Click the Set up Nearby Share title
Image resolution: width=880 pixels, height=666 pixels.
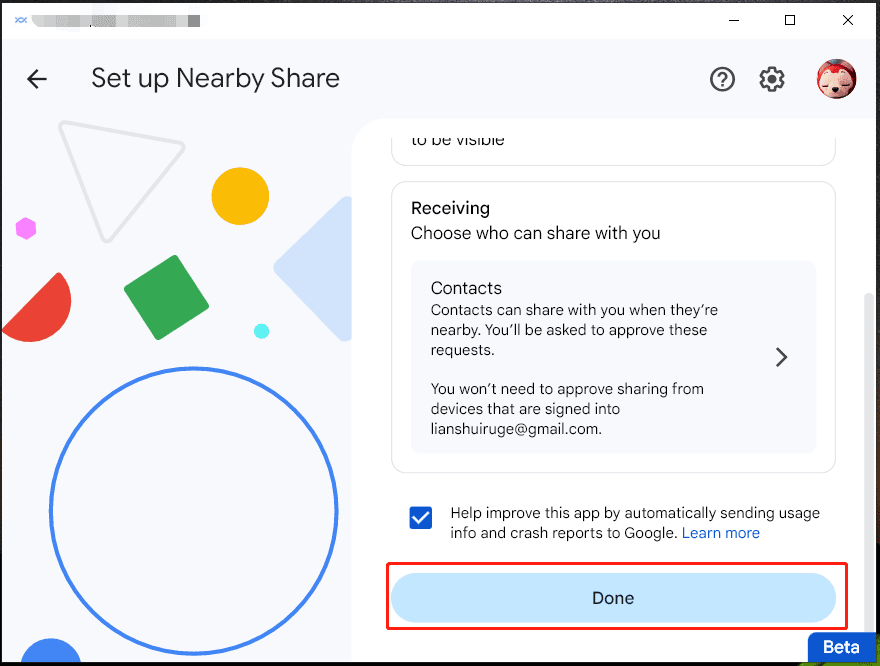click(x=216, y=79)
